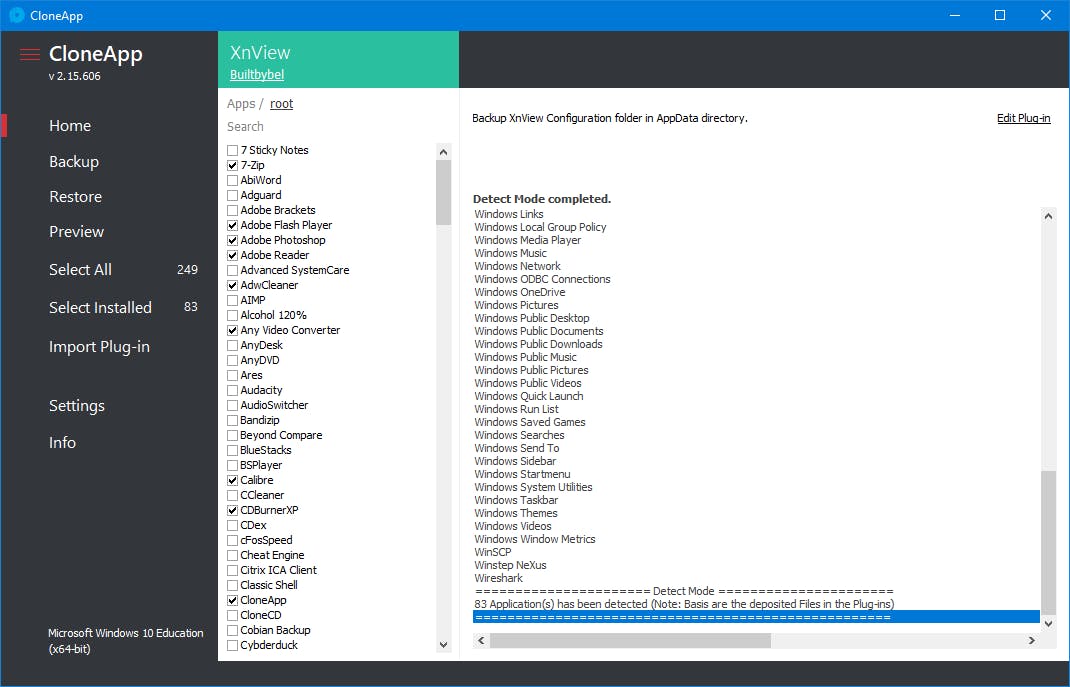The width and height of the screenshot is (1070, 687).
Task: Check the Cyberduck checkbox
Action: [x=233, y=645]
